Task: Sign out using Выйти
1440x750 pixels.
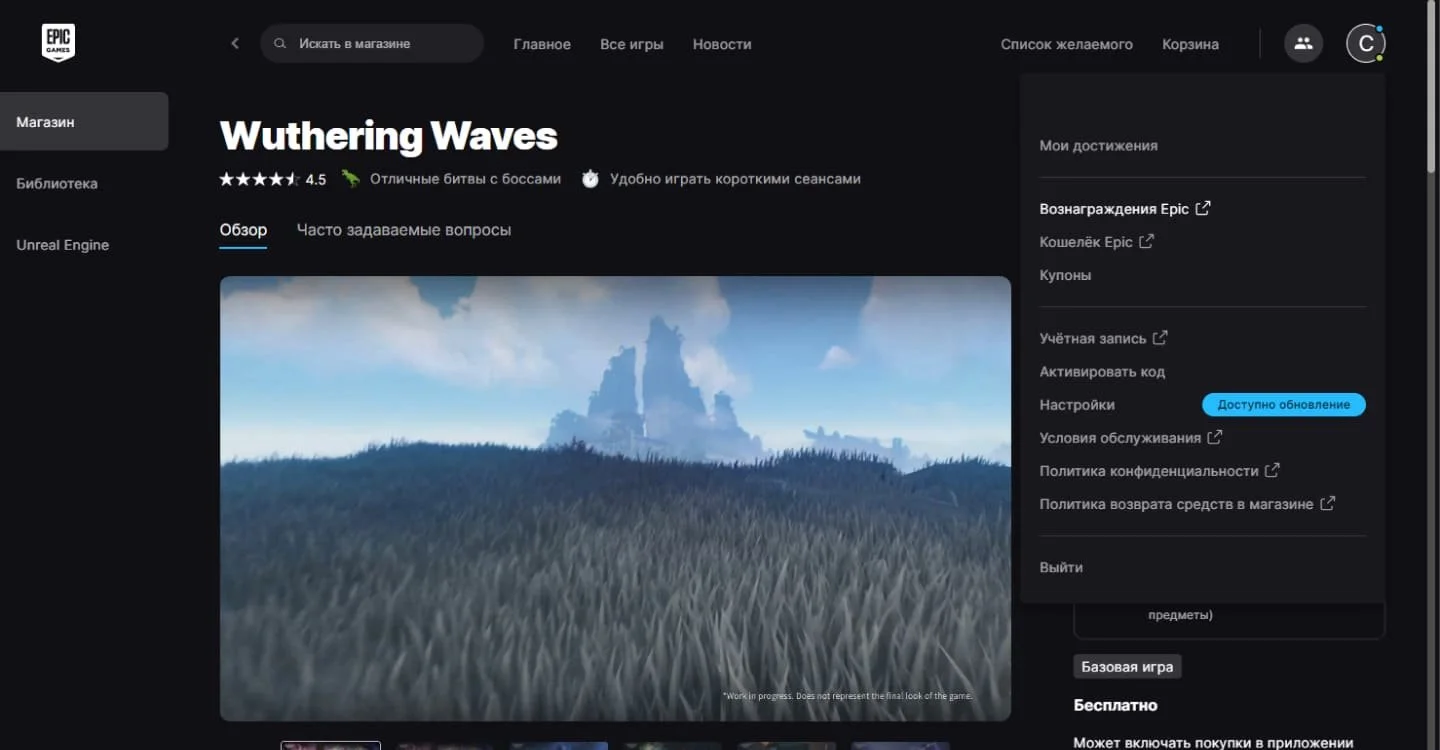Action: pyautogui.click(x=1061, y=567)
